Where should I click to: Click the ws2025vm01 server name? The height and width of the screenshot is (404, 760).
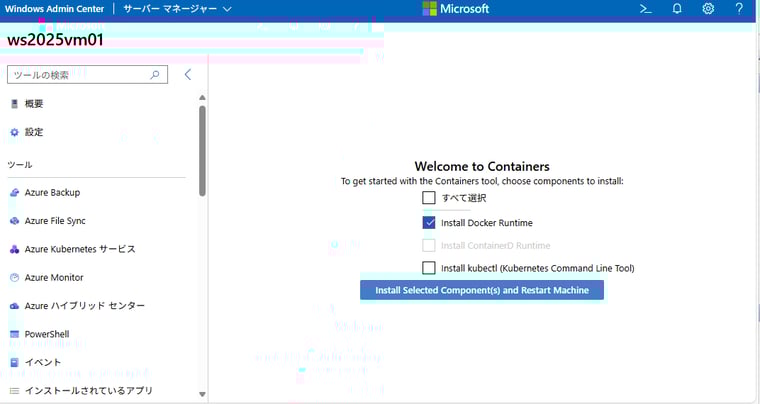pos(55,40)
